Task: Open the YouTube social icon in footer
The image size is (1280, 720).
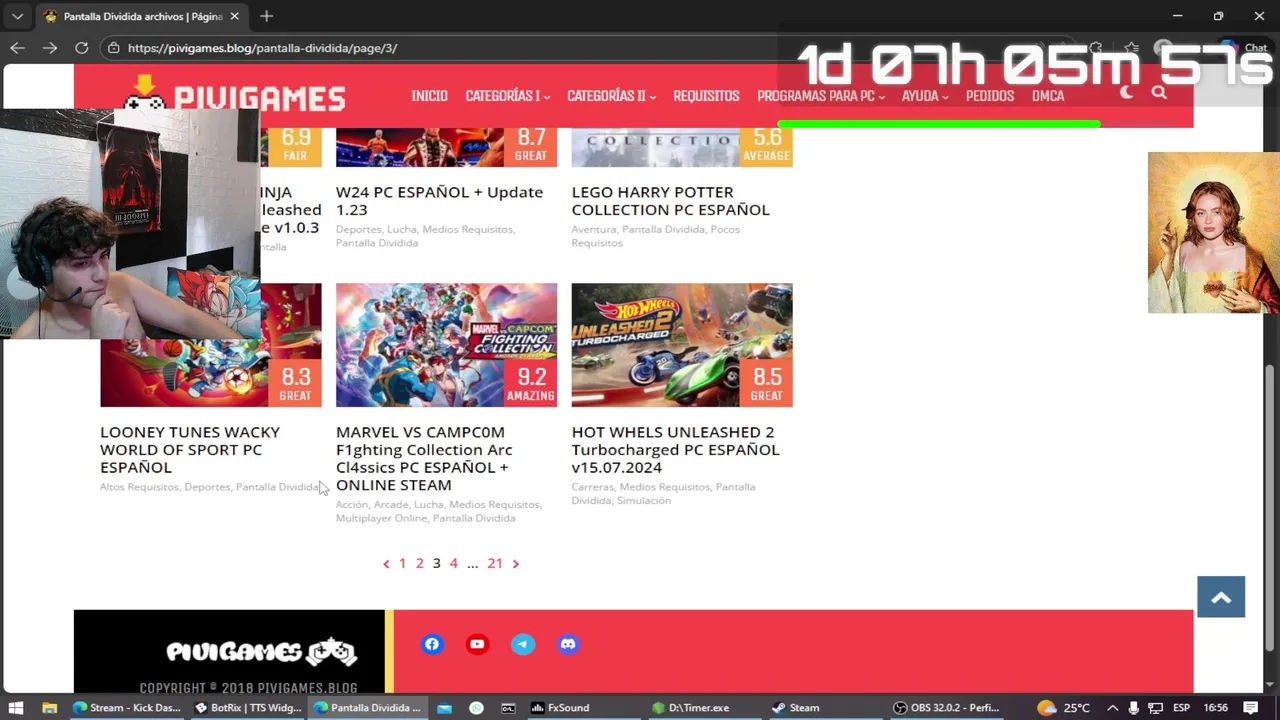Action: 477,644
